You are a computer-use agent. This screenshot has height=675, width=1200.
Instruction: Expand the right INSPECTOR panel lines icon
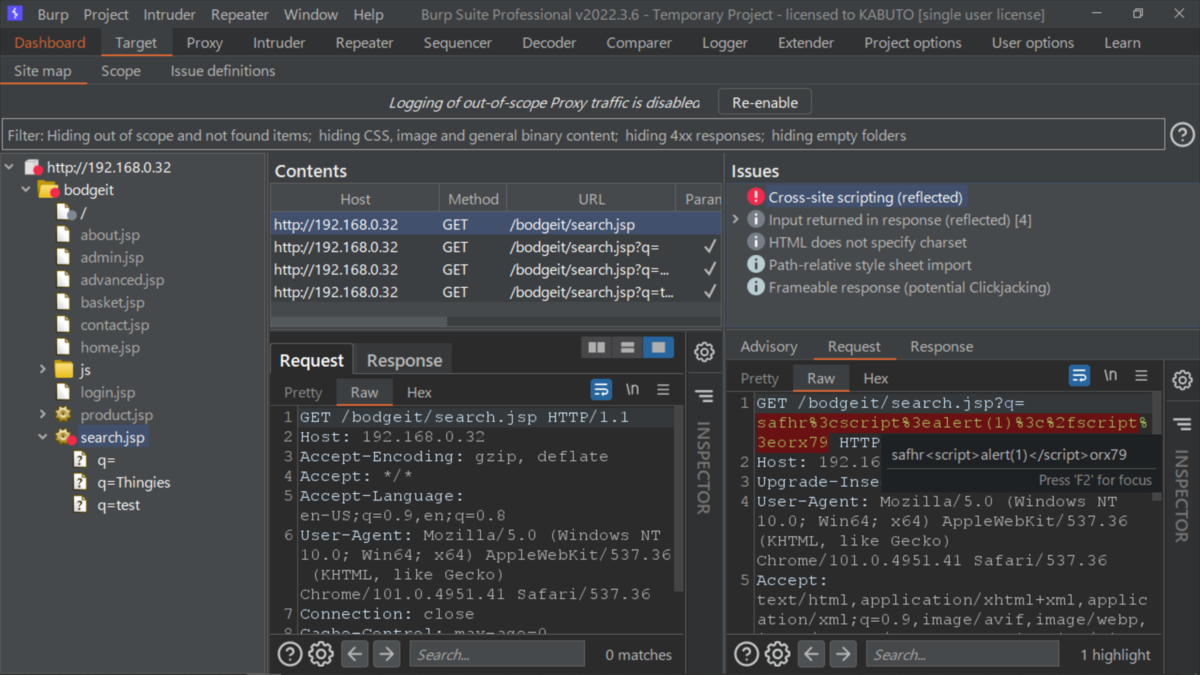pyautogui.click(x=1182, y=424)
